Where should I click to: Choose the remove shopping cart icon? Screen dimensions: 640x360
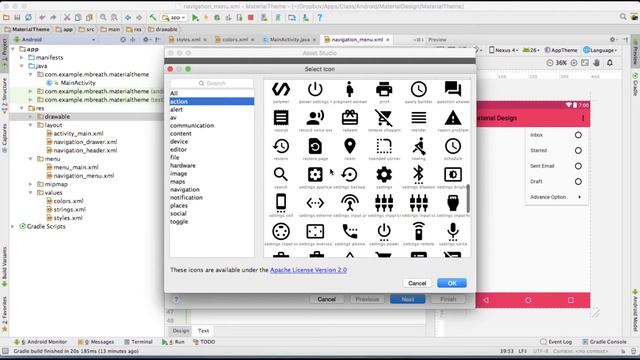384,118
